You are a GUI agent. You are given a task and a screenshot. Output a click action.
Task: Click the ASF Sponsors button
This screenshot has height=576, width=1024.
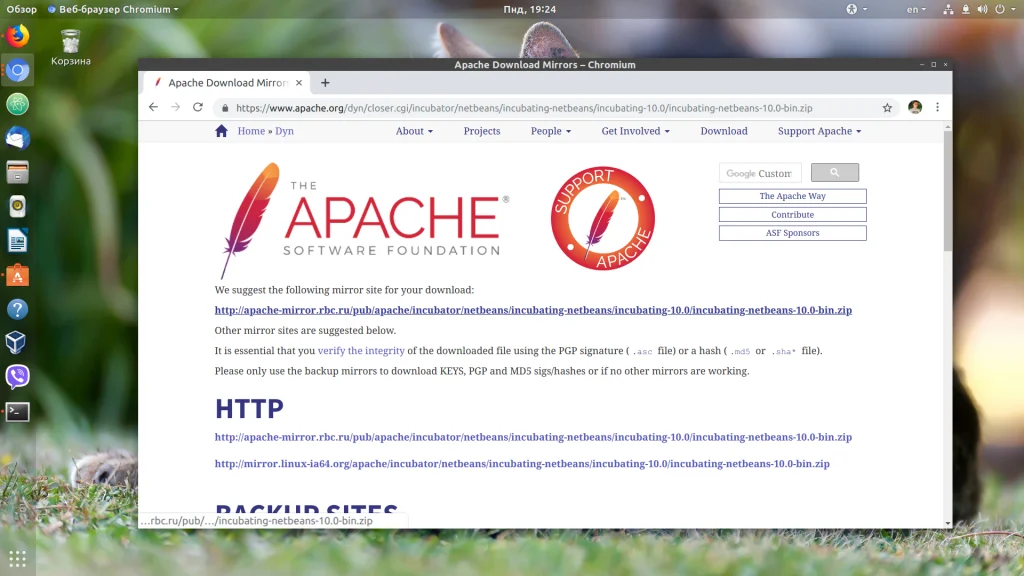tap(792, 232)
